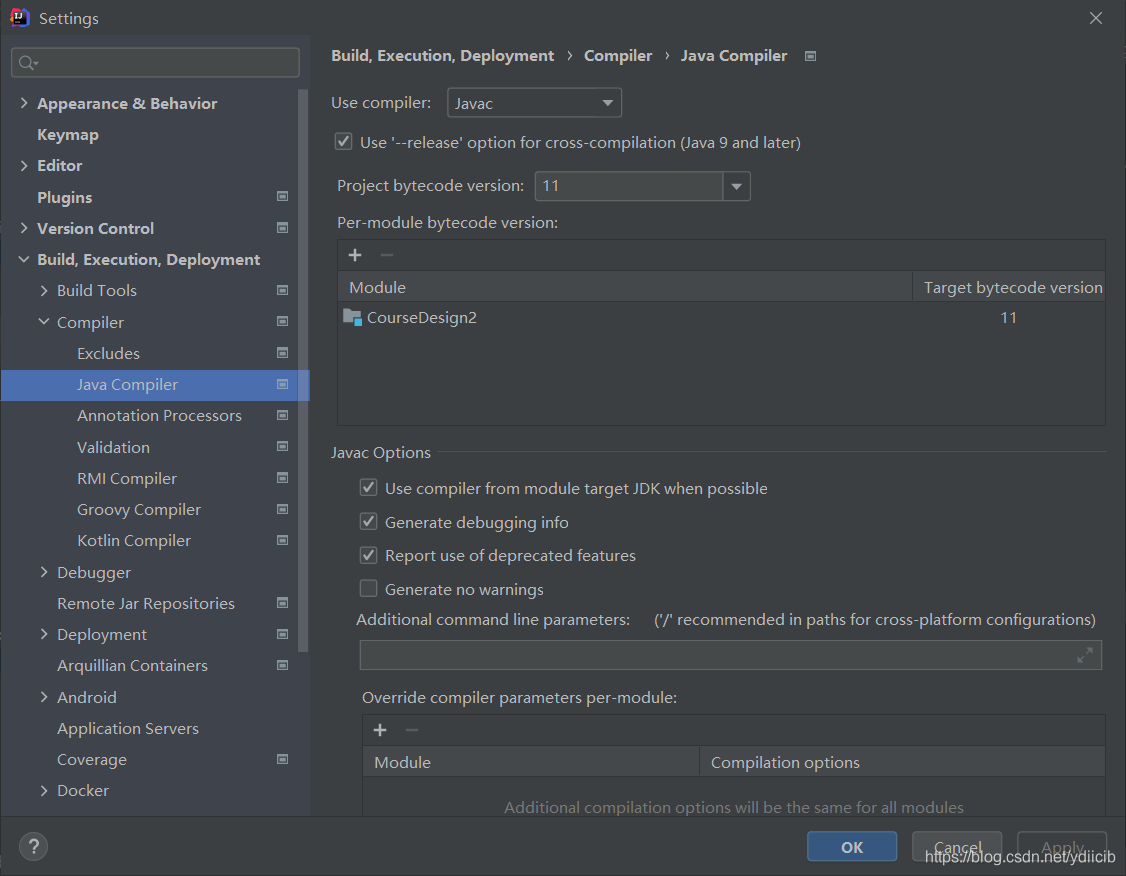The image size is (1126, 876).
Task: Toggle '--release' option for cross-compilation checkbox
Action: click(343, 141)
